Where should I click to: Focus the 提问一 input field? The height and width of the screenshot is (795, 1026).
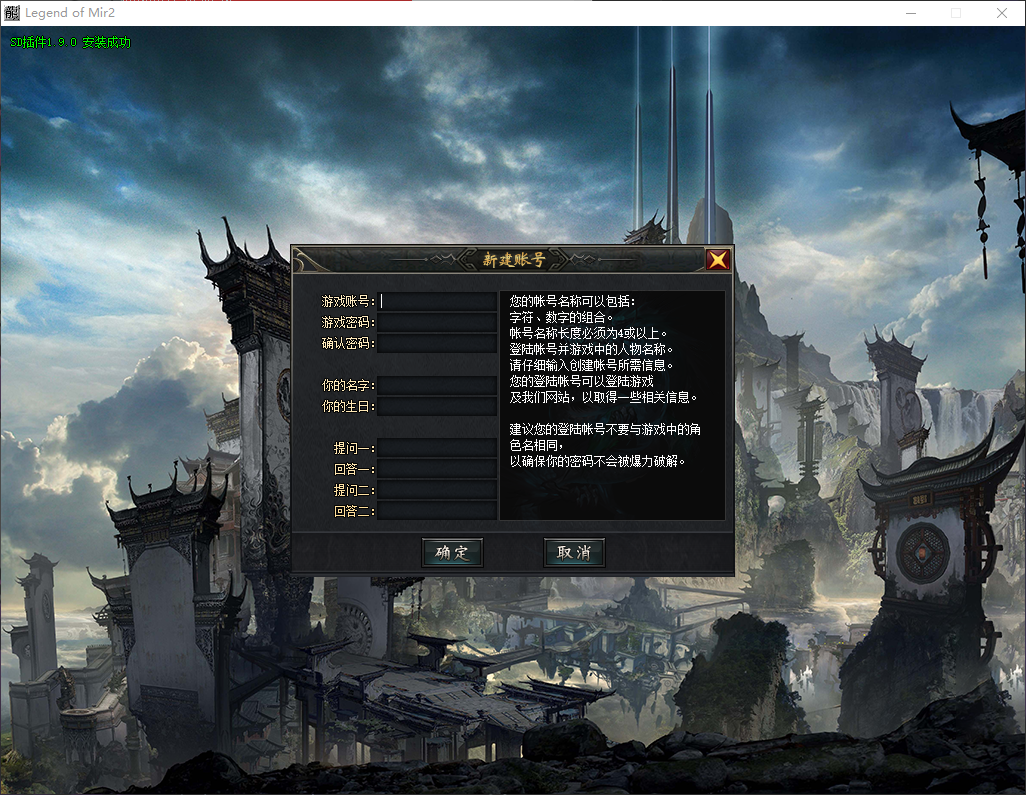[x=436, y=448]
